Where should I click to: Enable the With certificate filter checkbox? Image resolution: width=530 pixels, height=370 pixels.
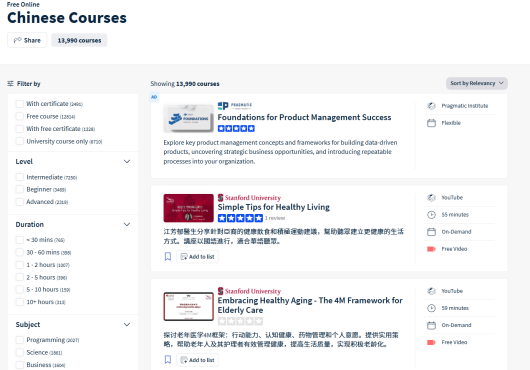pos(20,104)
